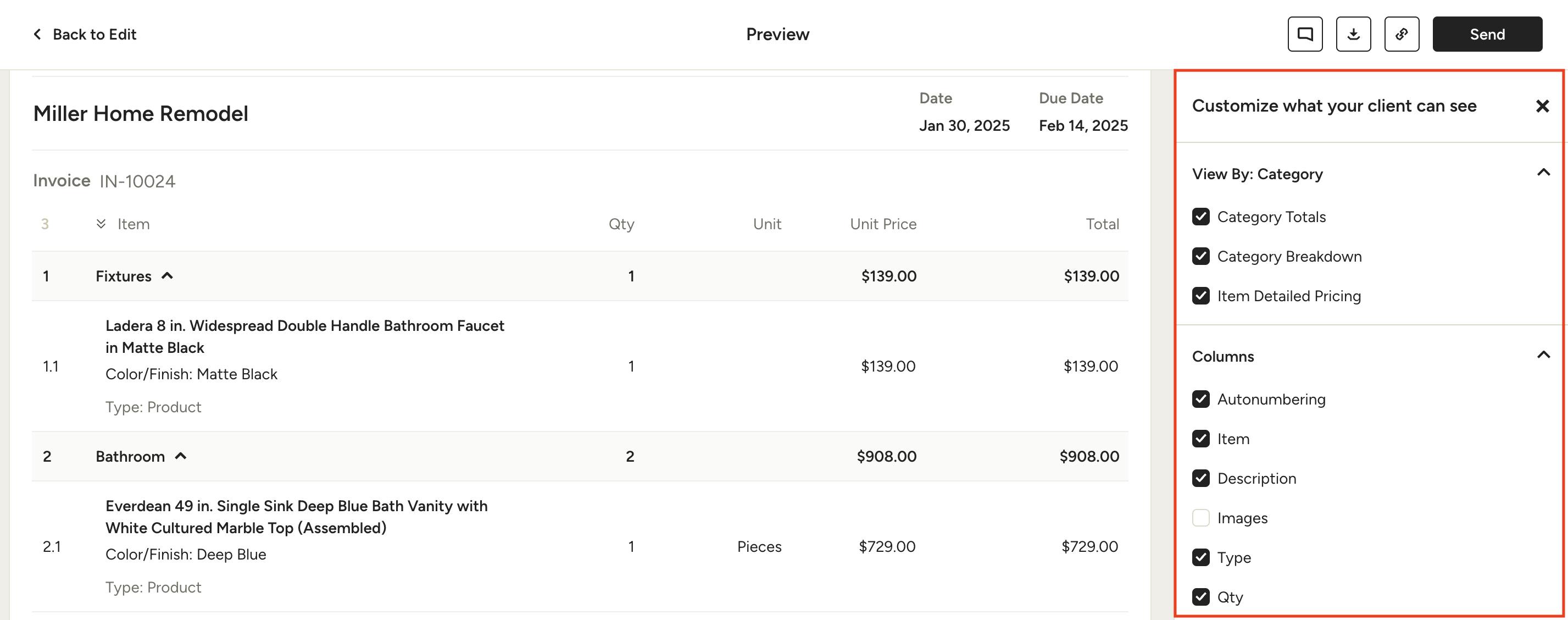The height and width of the screenshot is (620, 1568).
Task: Enable the Images column checkbox
Action: [x=1200, y=518]
